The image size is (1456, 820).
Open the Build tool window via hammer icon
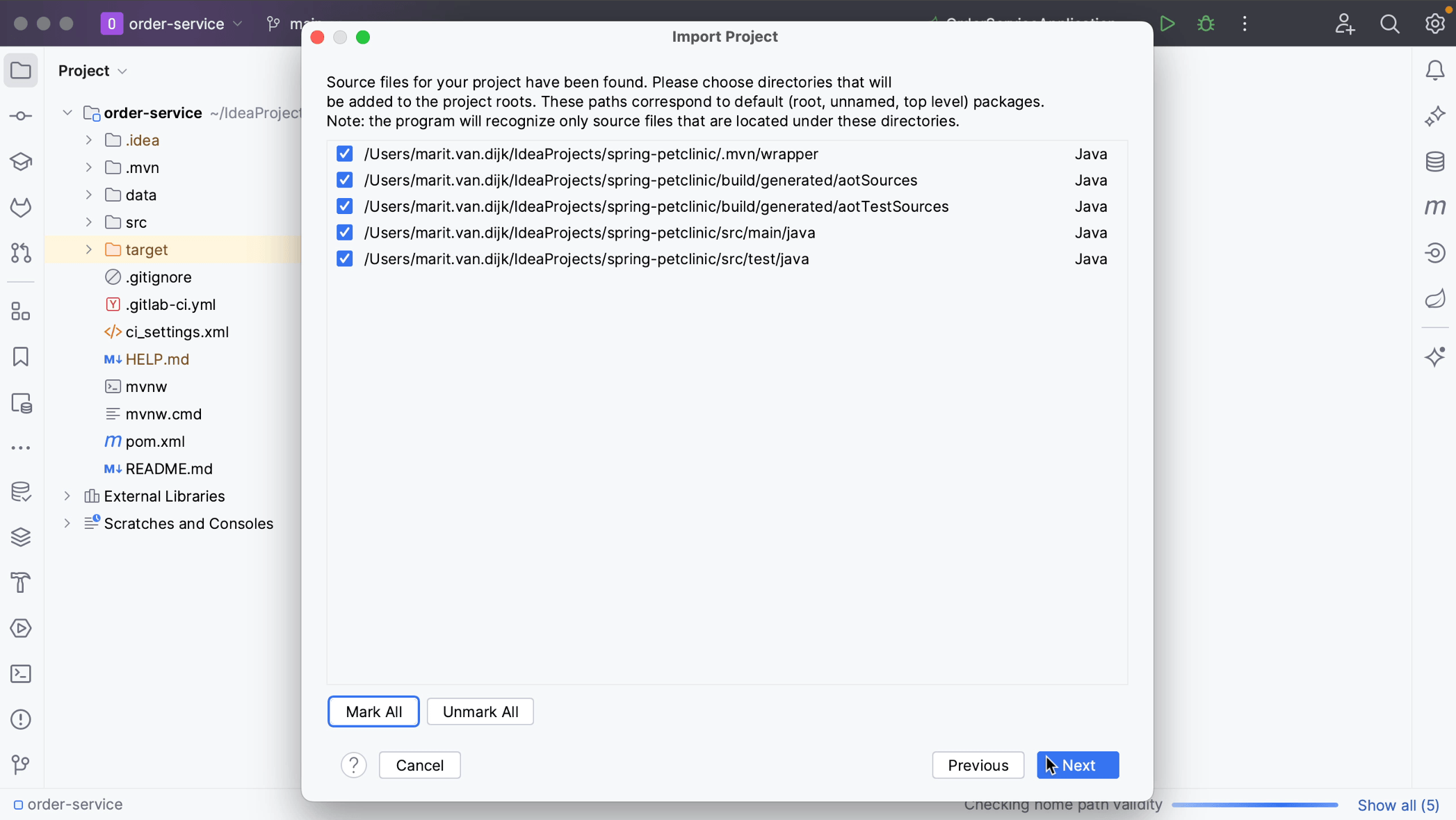click(20, 582)
